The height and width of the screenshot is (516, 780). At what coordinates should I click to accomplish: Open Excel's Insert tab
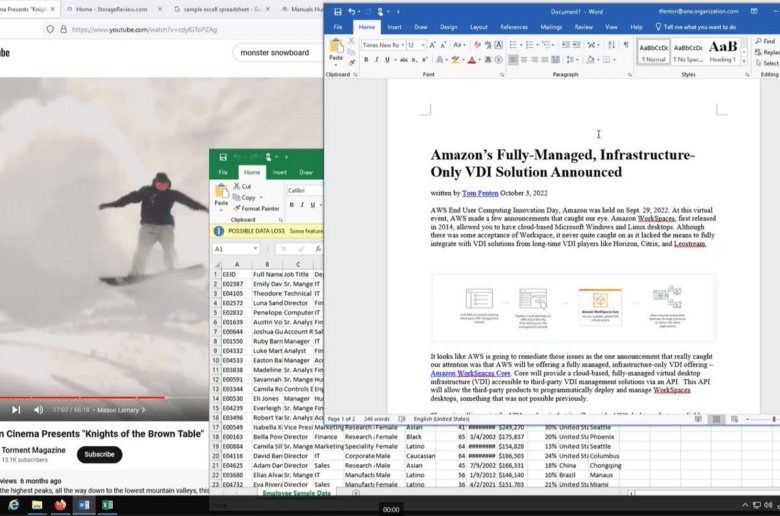pos(280,172)
